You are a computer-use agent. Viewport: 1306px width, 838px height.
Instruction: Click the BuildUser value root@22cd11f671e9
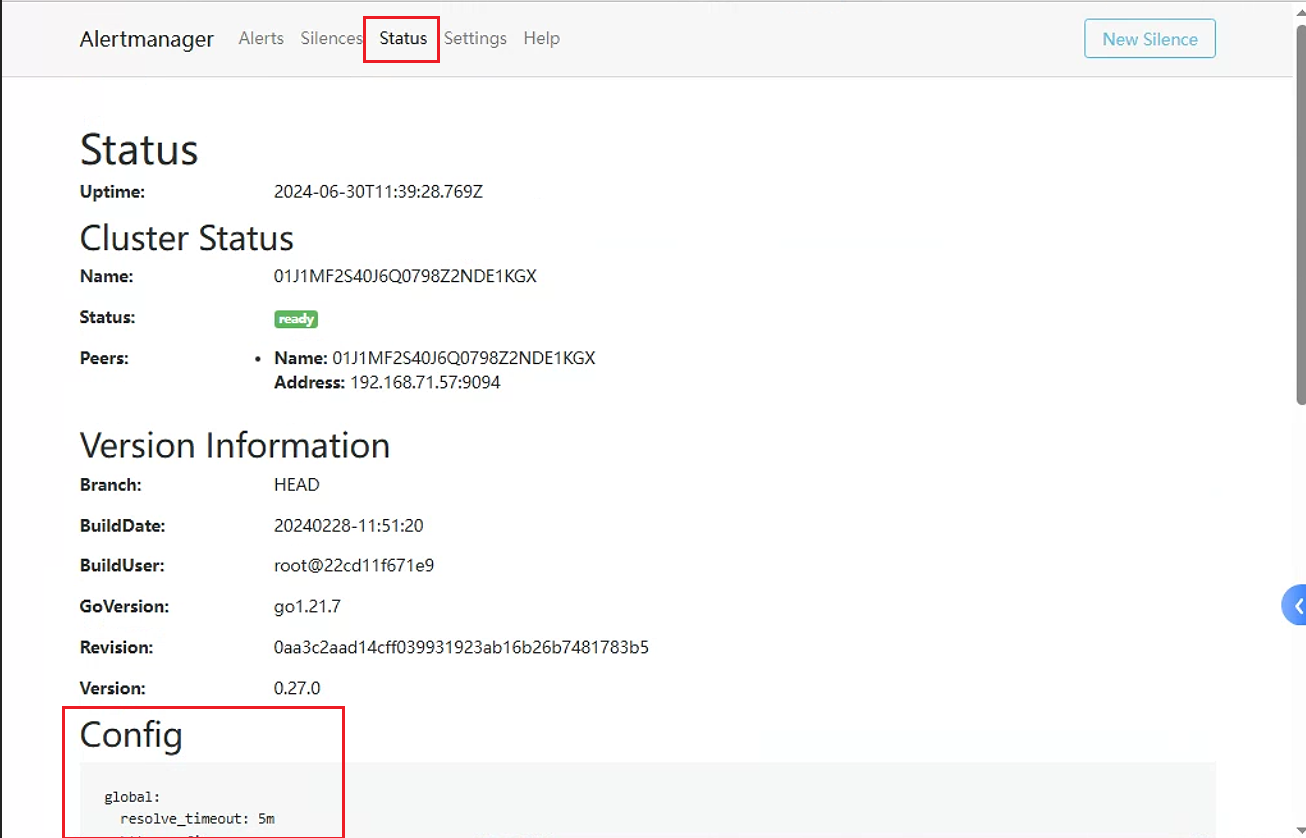coord(354,566)
